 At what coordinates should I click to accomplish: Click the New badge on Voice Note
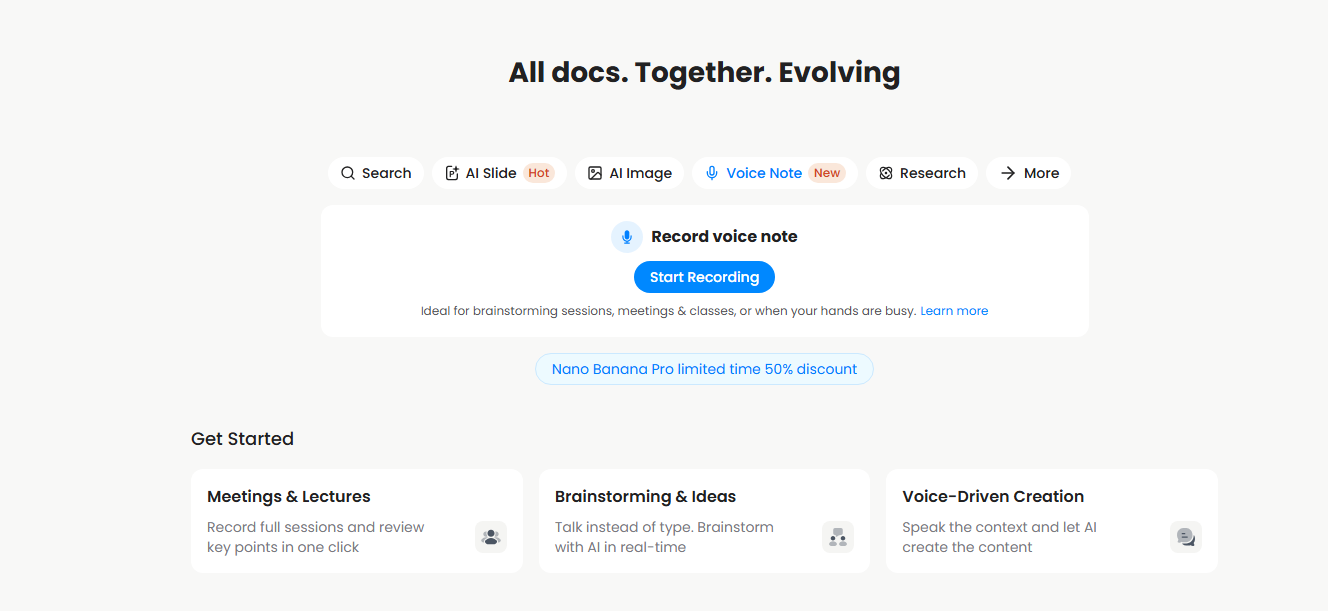827,173
